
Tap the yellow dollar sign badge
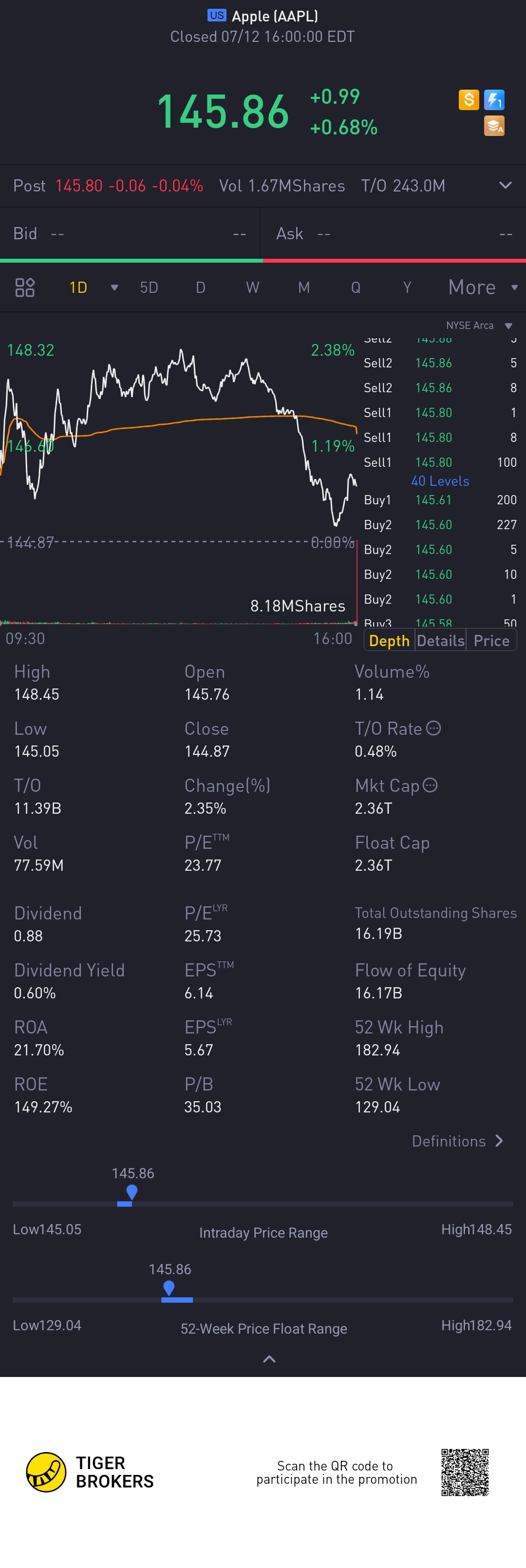click(x=469, y=99)
